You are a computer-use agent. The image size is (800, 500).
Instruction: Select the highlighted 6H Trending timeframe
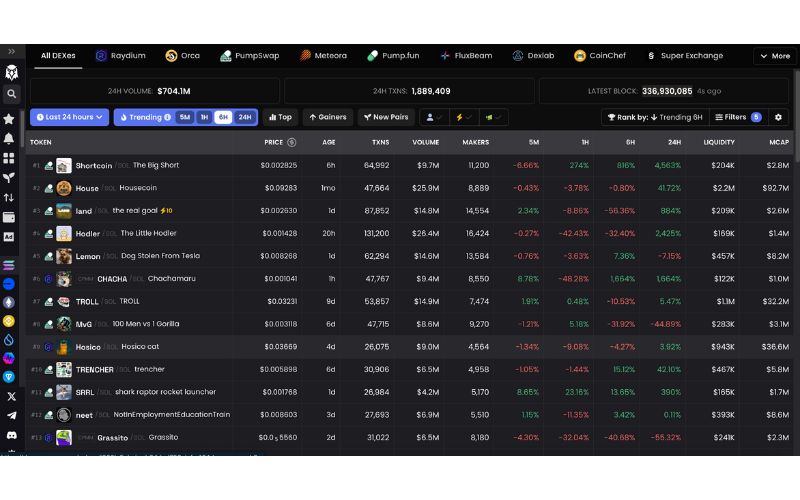click(x=223, y=117)
